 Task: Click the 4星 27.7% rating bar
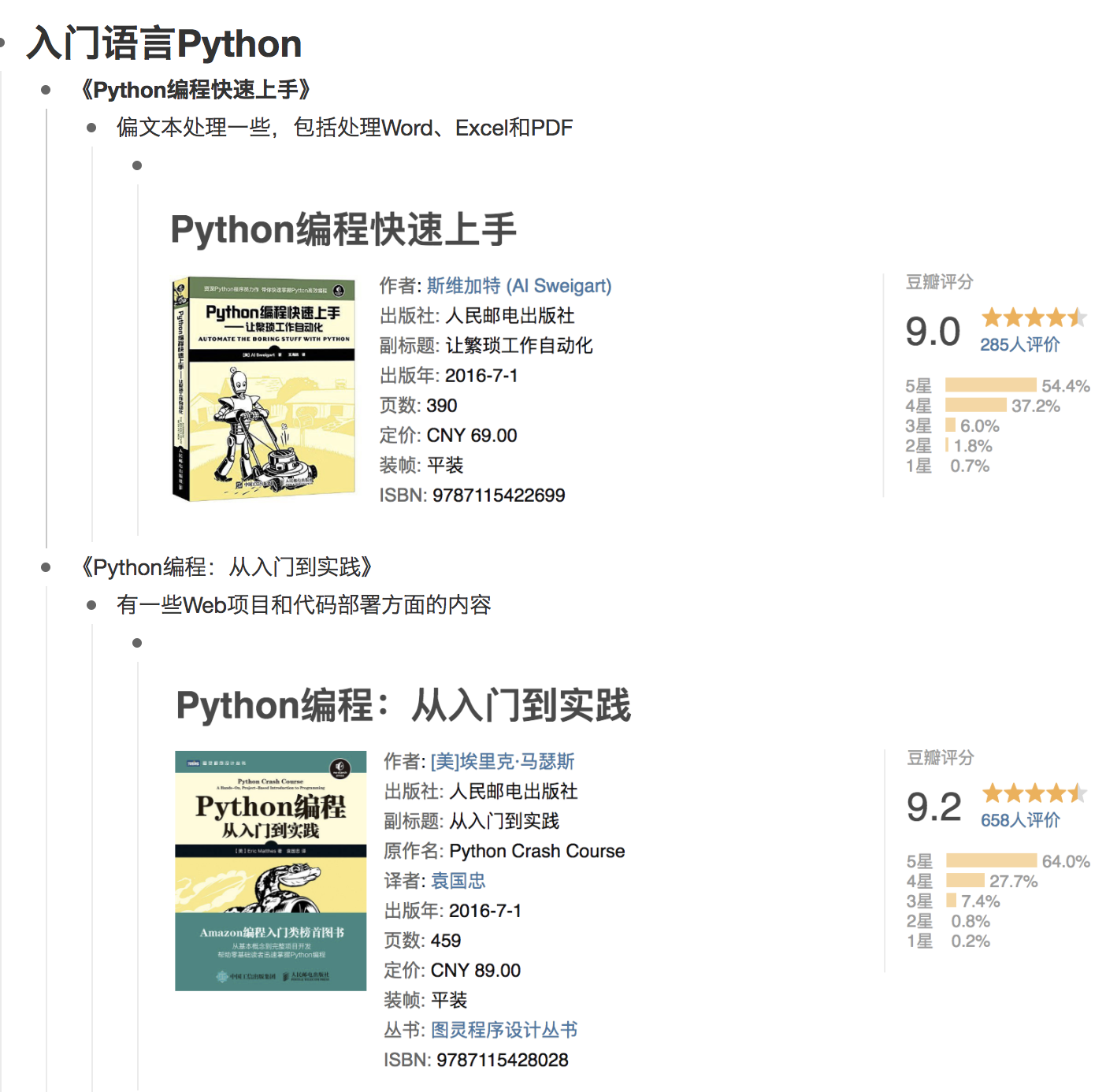965,881
